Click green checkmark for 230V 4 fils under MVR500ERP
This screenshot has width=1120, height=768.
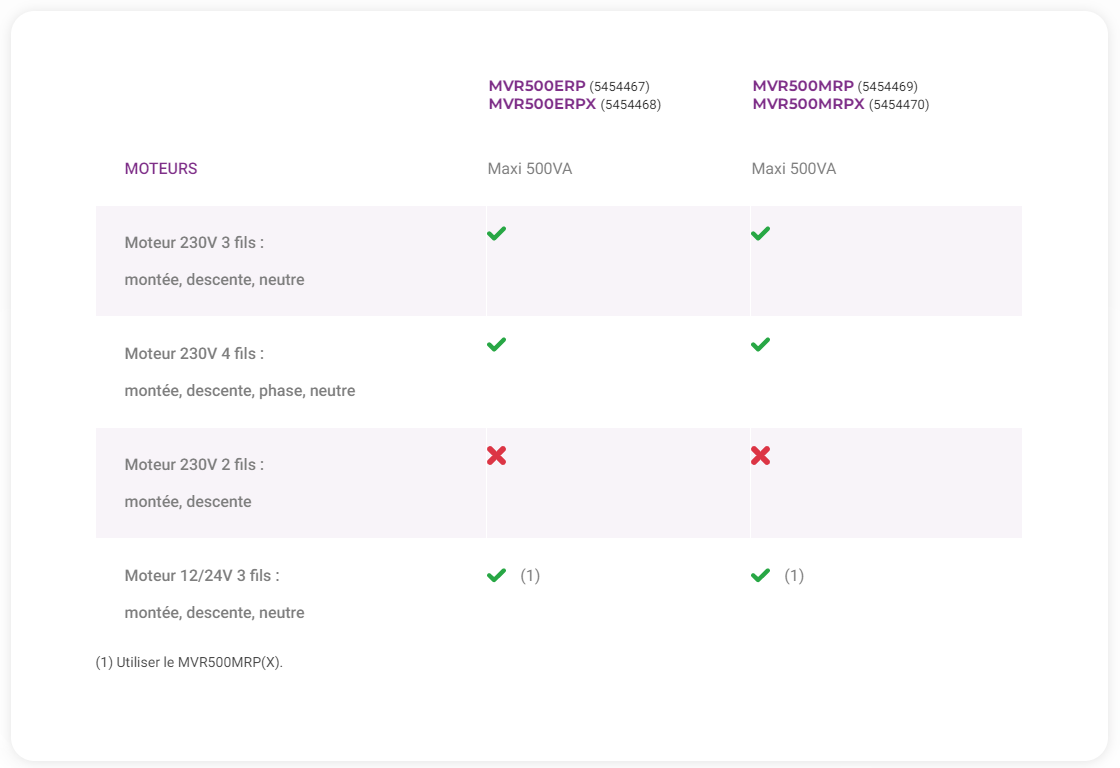point(496,344)
